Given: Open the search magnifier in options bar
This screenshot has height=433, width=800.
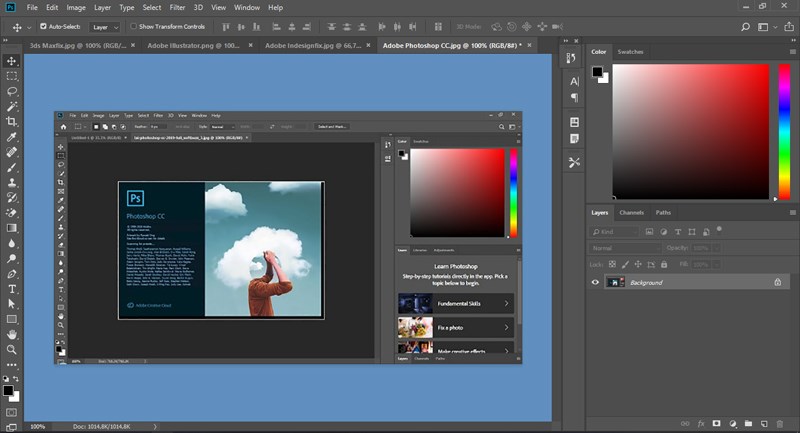Looking at the screenshot, I should pyautogui.click(x=745, y=27).
